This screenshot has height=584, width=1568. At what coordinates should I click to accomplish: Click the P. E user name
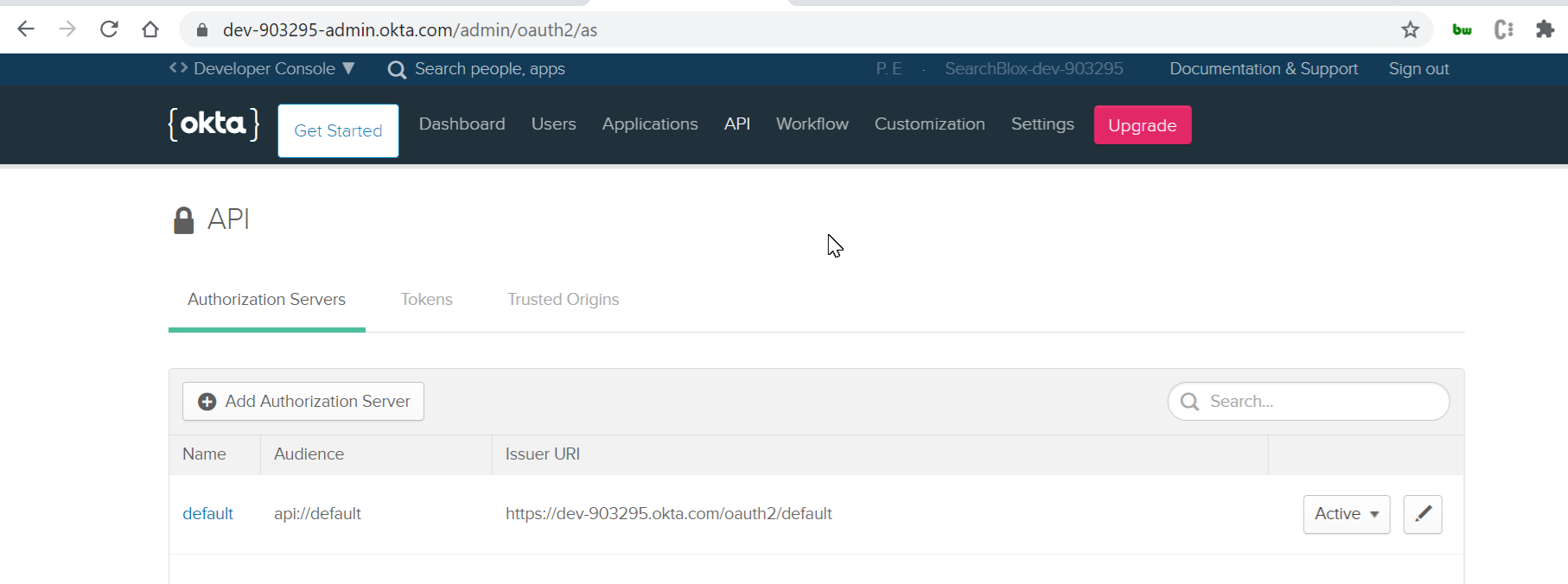(889, 69)
